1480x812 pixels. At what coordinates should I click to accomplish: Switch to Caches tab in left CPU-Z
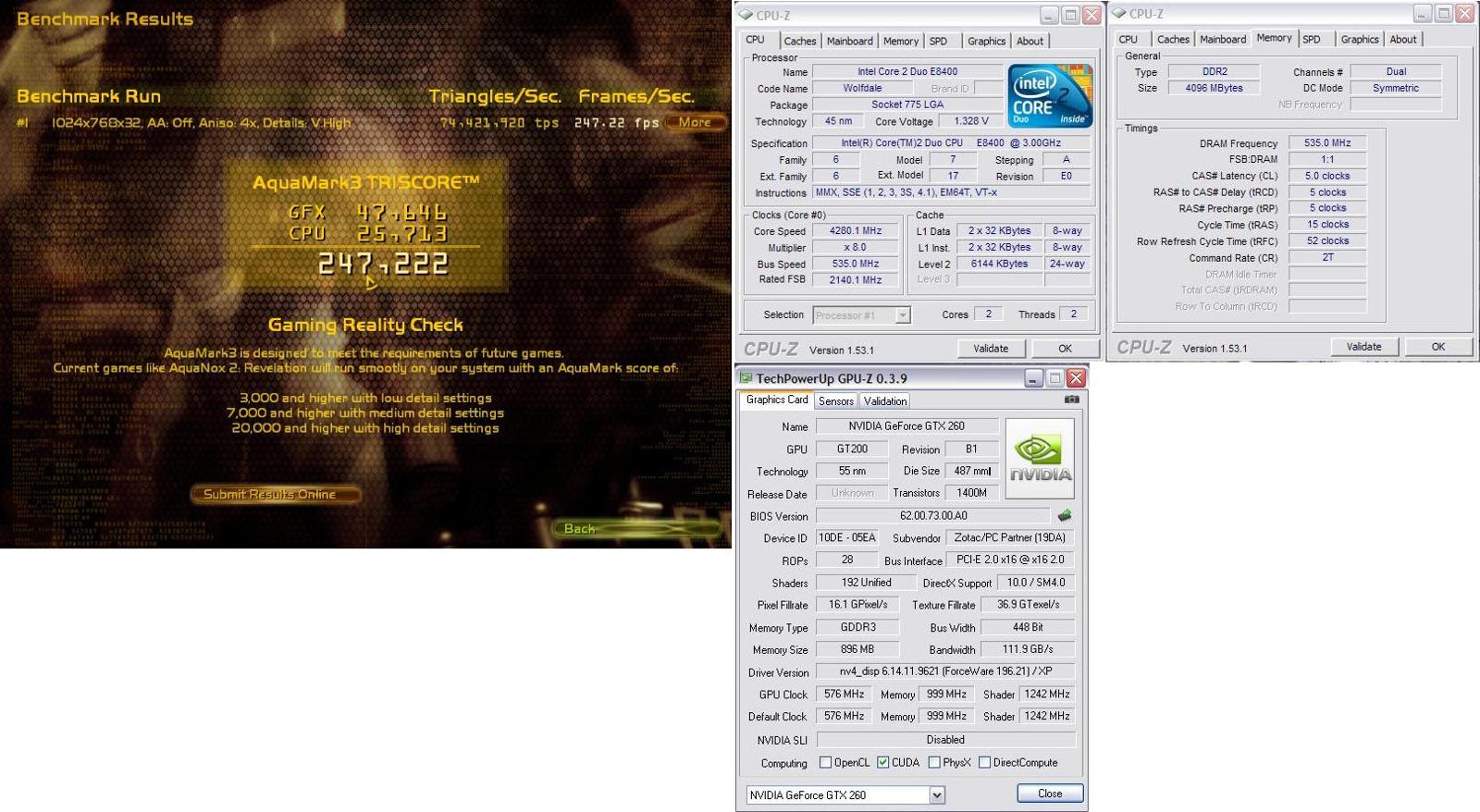pos(800,41)
